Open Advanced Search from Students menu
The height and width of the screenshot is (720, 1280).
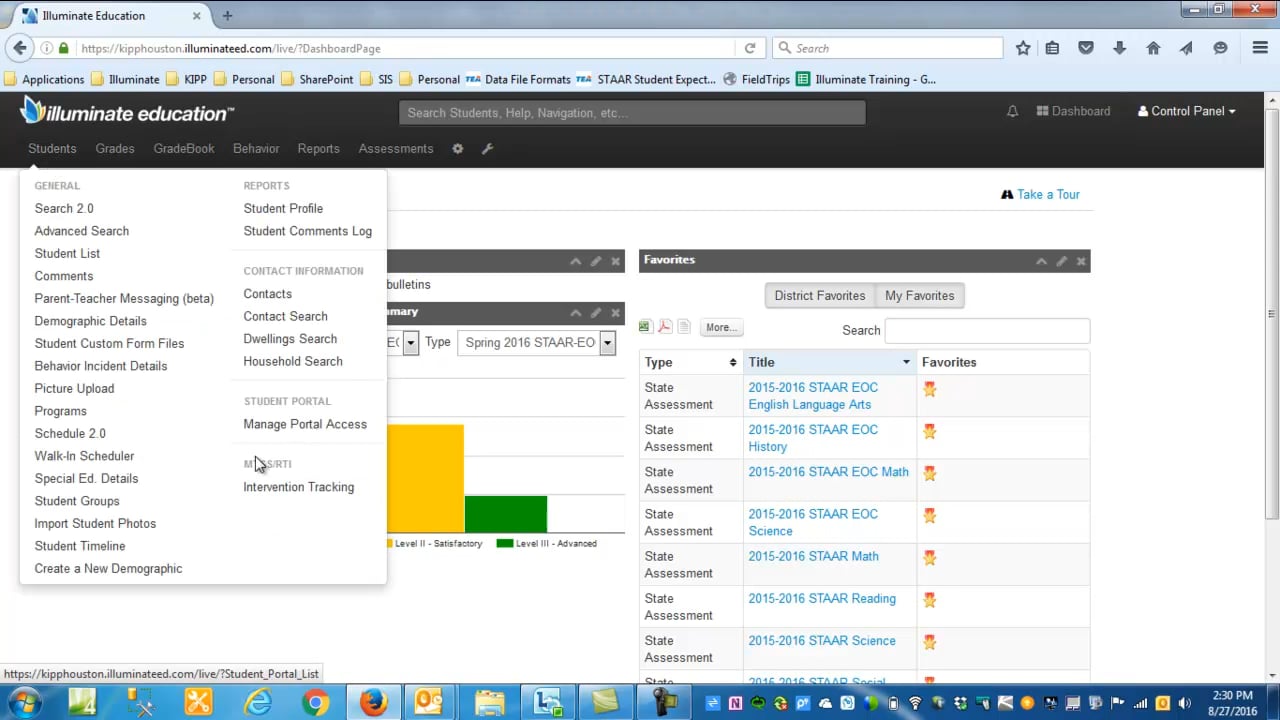(x=82, y=231)
